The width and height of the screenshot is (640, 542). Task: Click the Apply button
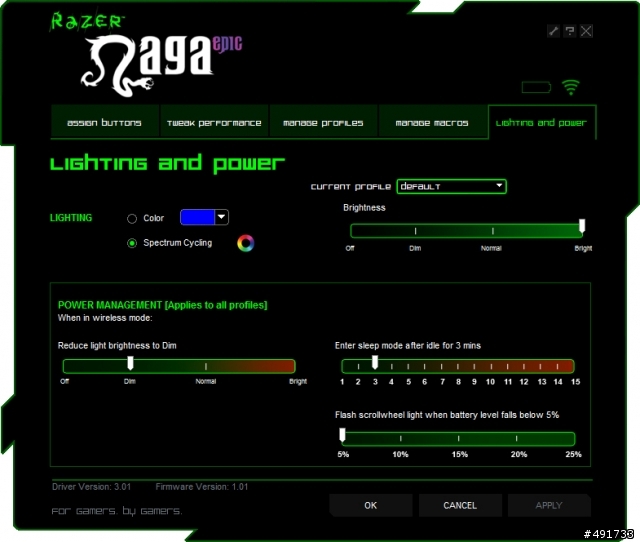pyautogui.click(x=549, y=505)
